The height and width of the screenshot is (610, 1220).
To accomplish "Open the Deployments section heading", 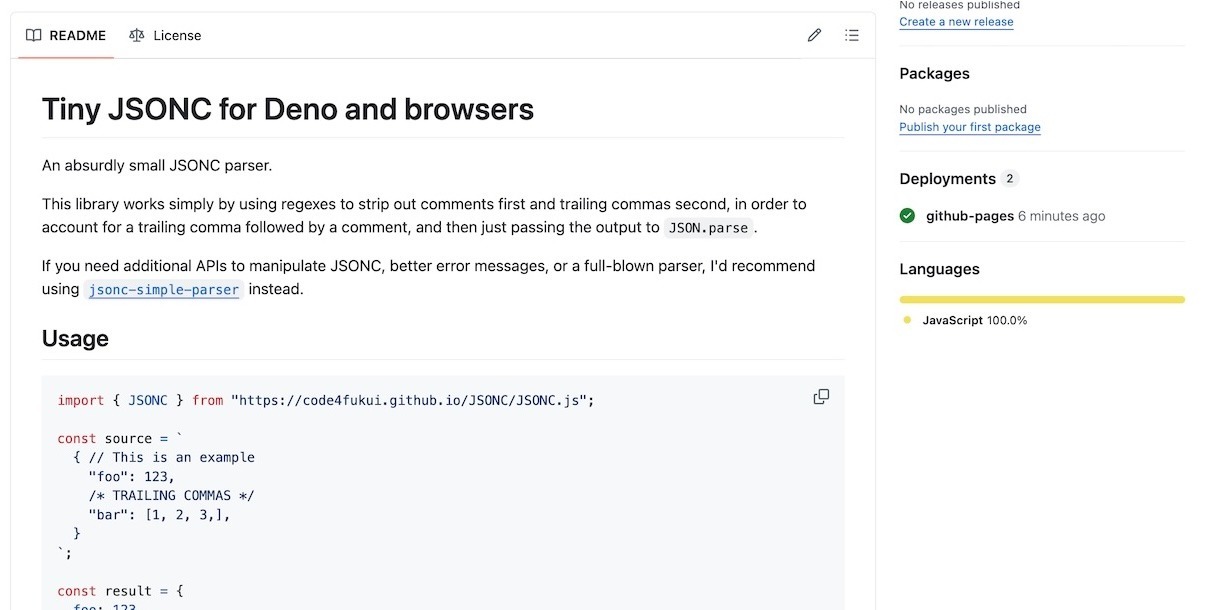I will (x=947, y=179).
